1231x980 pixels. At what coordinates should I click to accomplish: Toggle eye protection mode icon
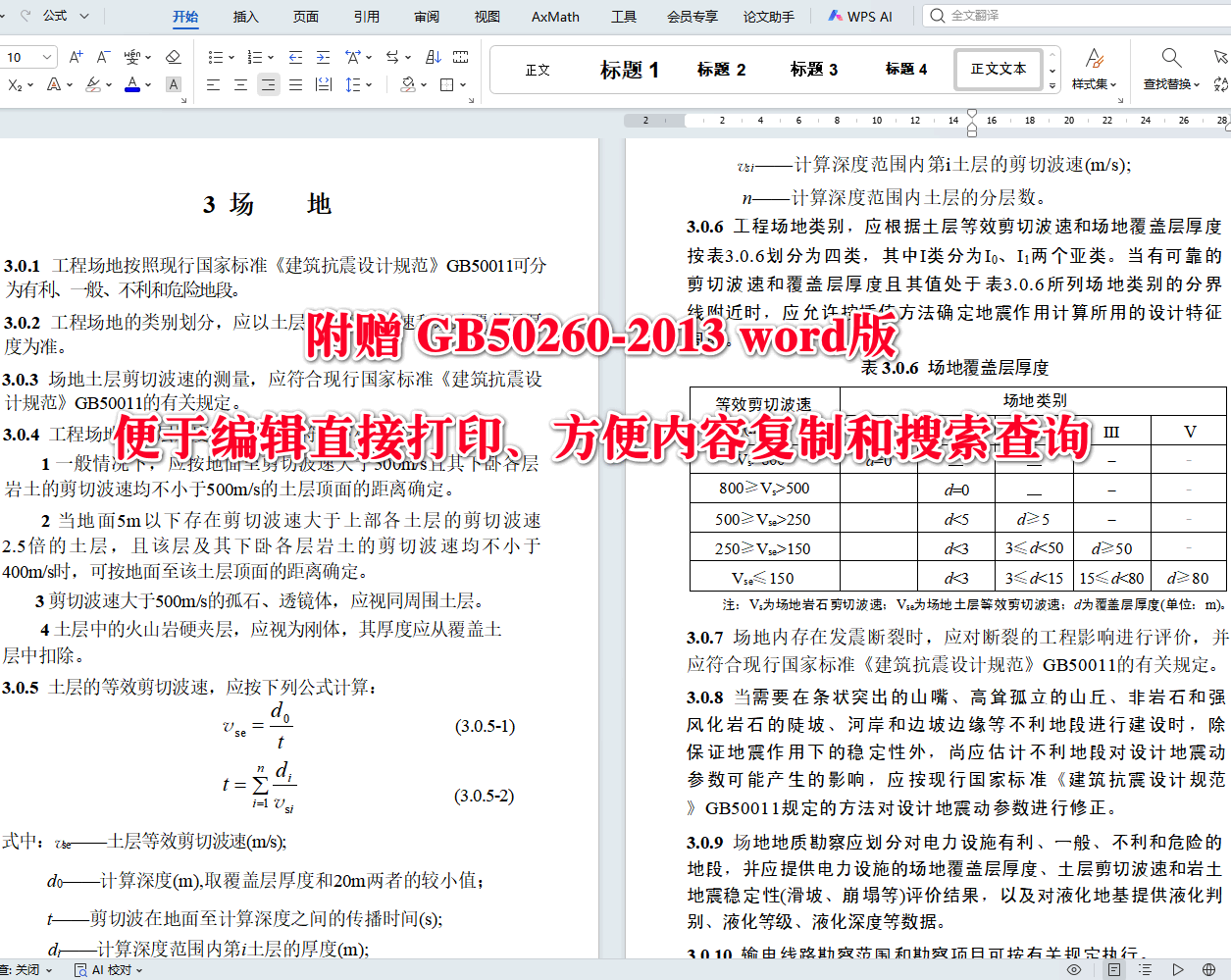[1074, 969]
